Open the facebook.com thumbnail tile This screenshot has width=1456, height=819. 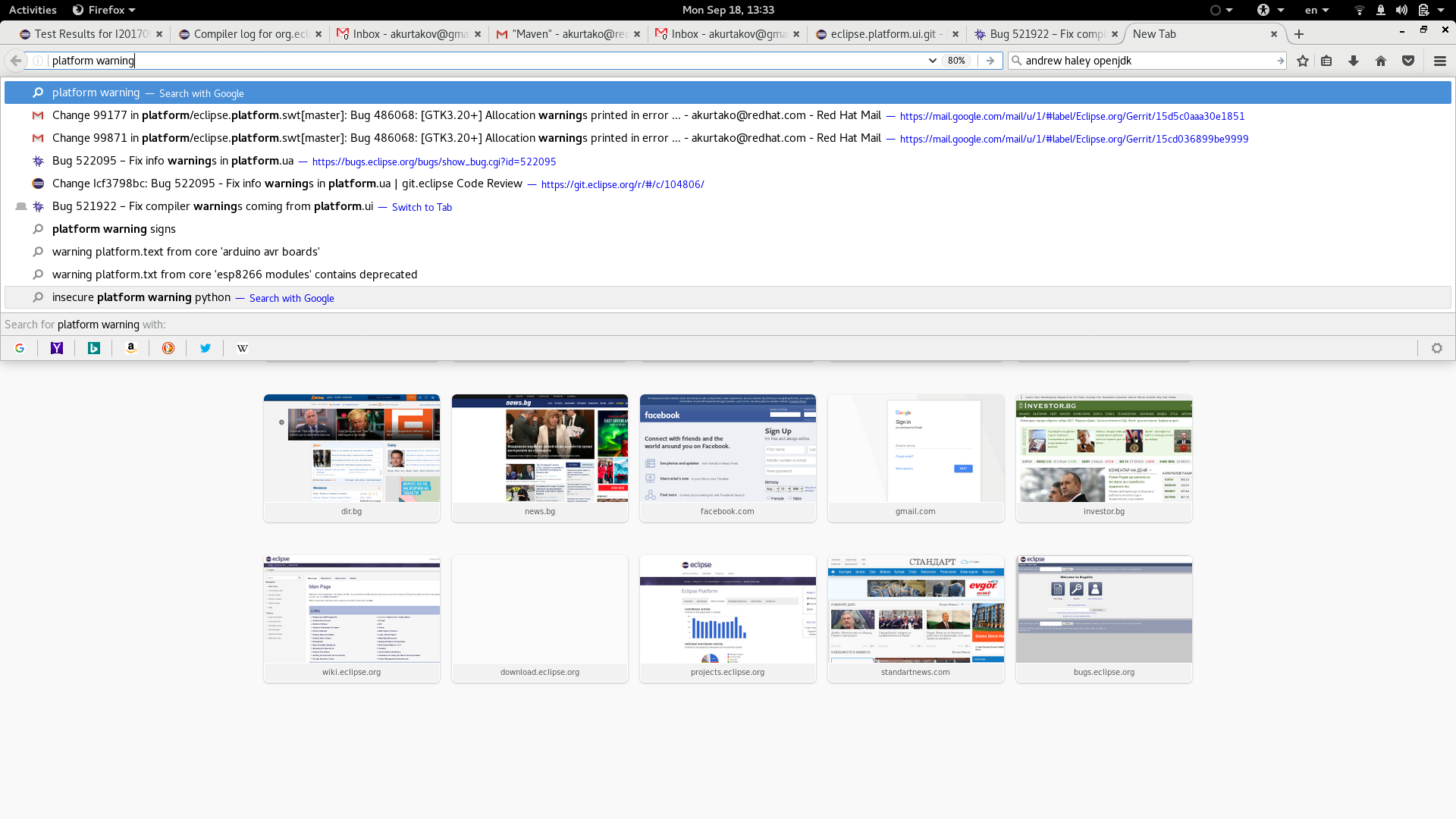click(728, 458)
